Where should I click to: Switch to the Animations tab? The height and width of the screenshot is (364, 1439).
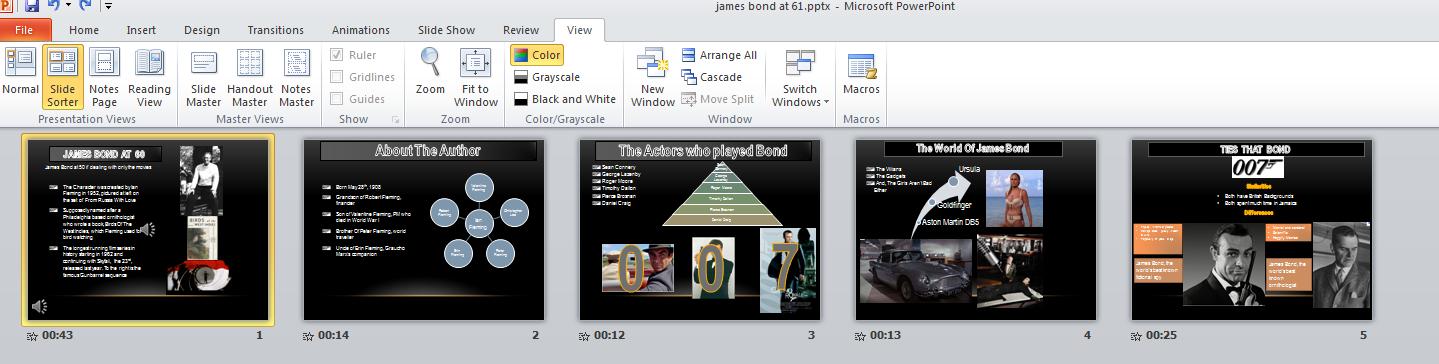[361, 30]
